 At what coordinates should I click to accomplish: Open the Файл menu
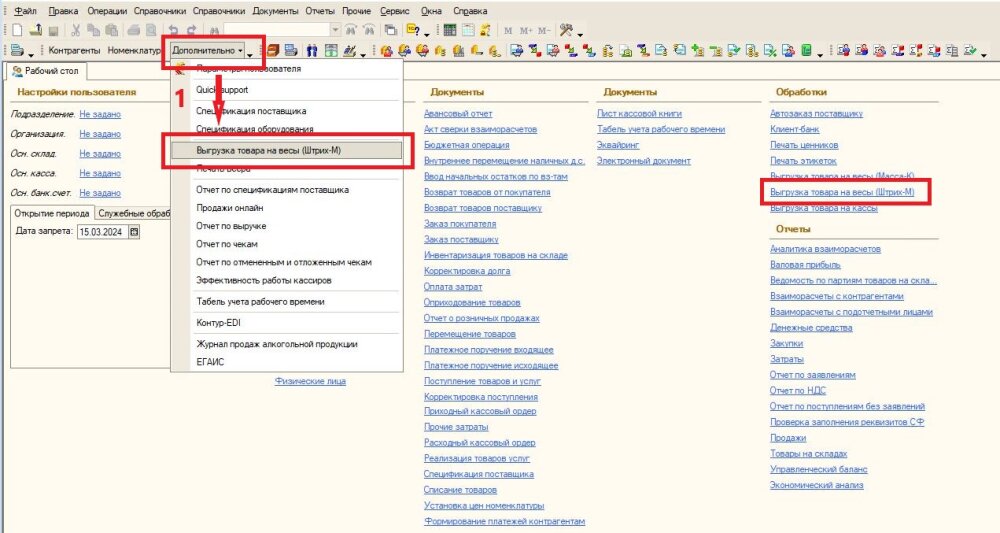26,11
